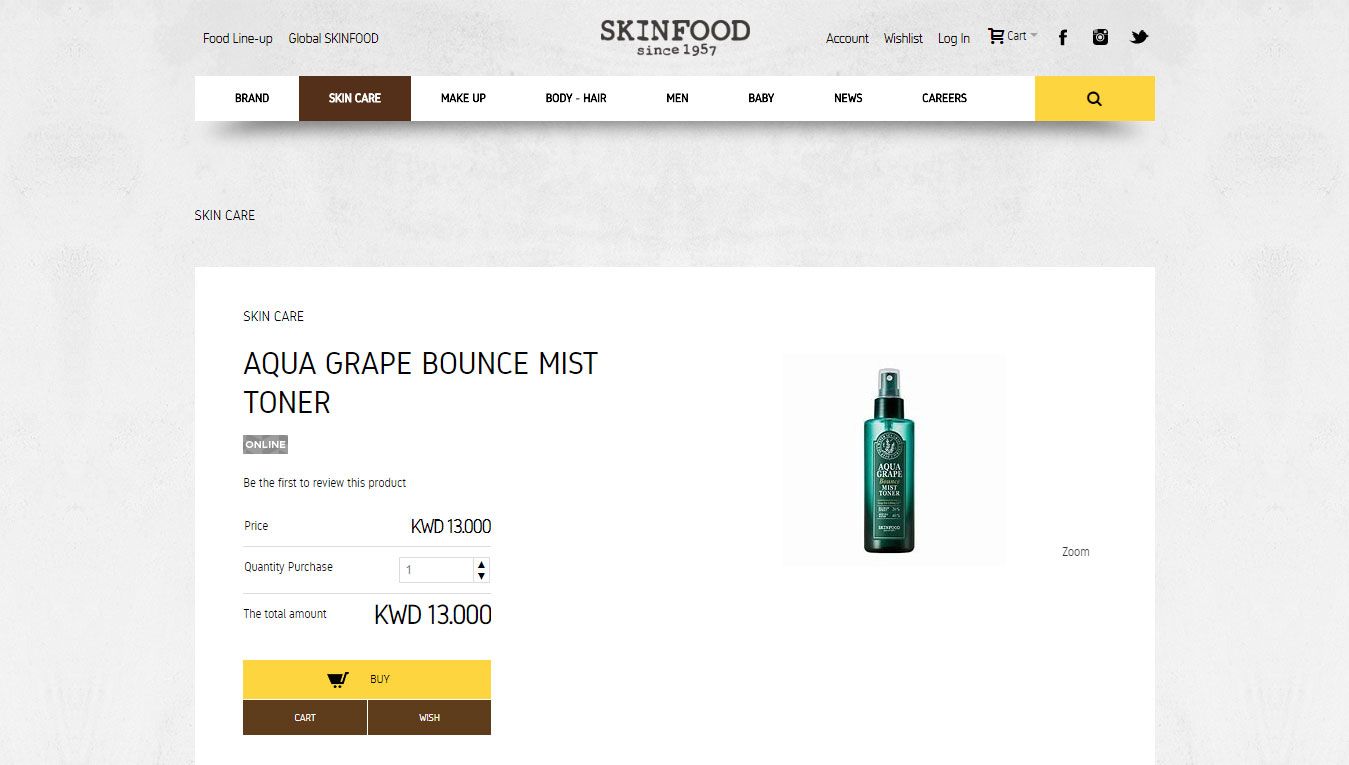The image size is (1349, 765).
Task: Click the Zoom link beside the image
Action: tap(1076, 552)
